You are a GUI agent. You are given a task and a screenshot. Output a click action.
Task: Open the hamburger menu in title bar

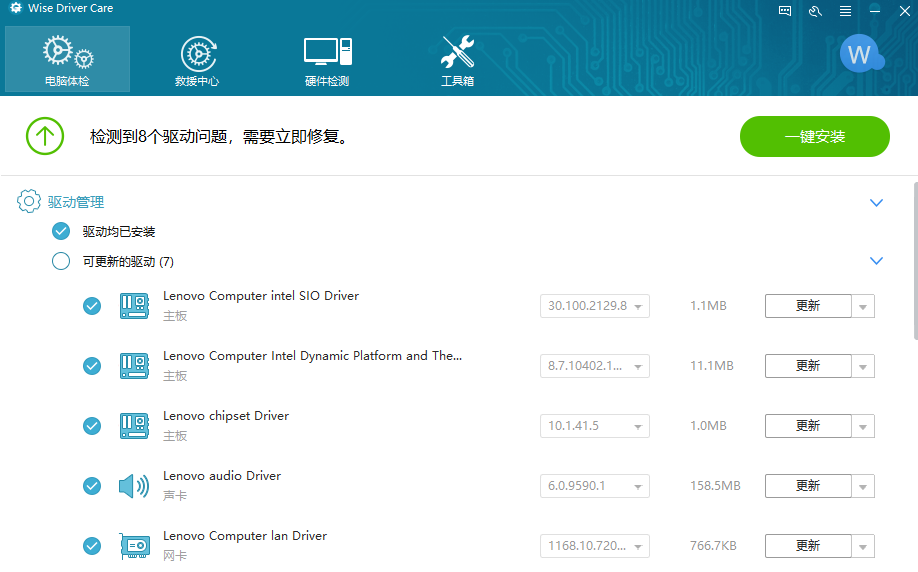coord(846,11)
